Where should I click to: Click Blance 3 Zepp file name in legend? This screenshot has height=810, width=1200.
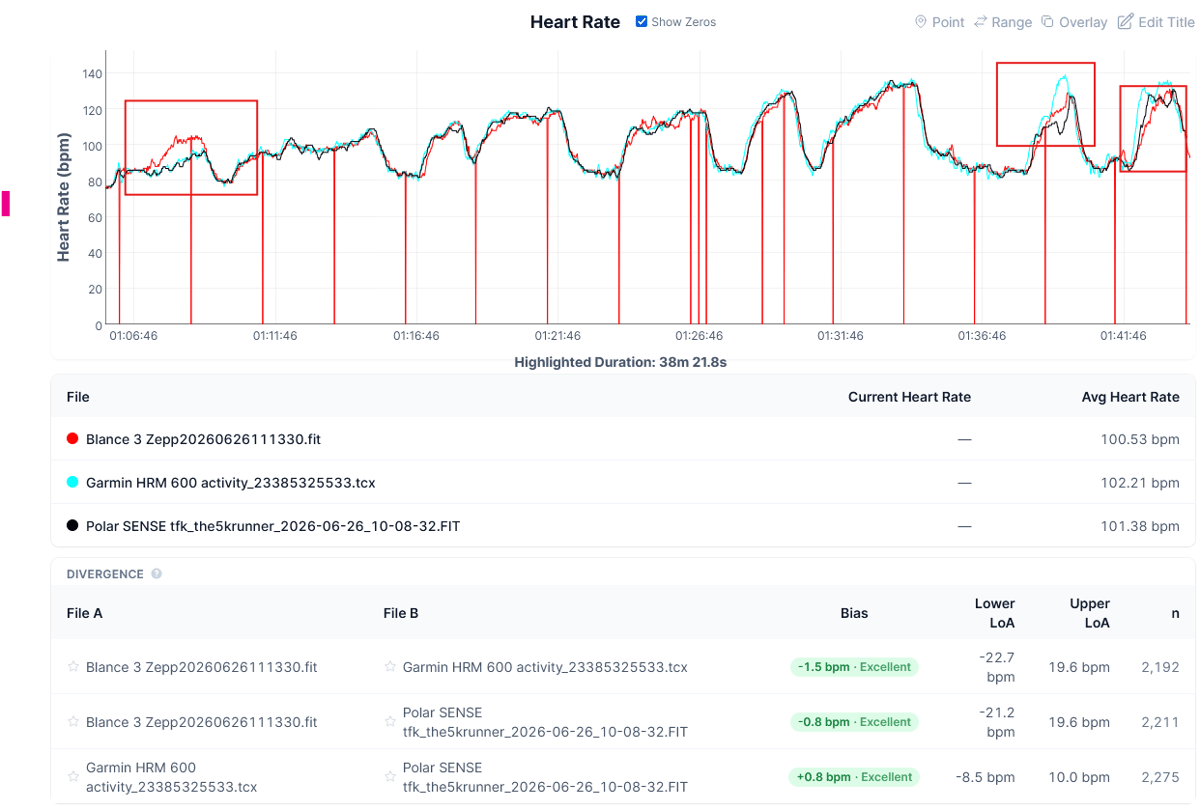pyautogui.click(x=203, y=439)
